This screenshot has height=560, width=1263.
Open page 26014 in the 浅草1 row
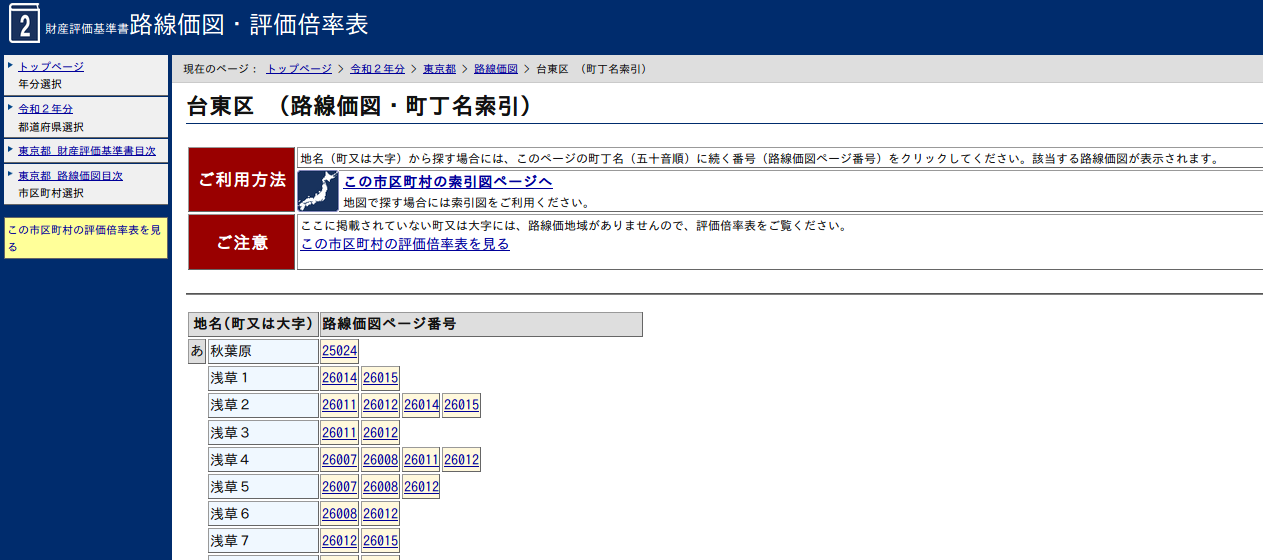(339, 378)
